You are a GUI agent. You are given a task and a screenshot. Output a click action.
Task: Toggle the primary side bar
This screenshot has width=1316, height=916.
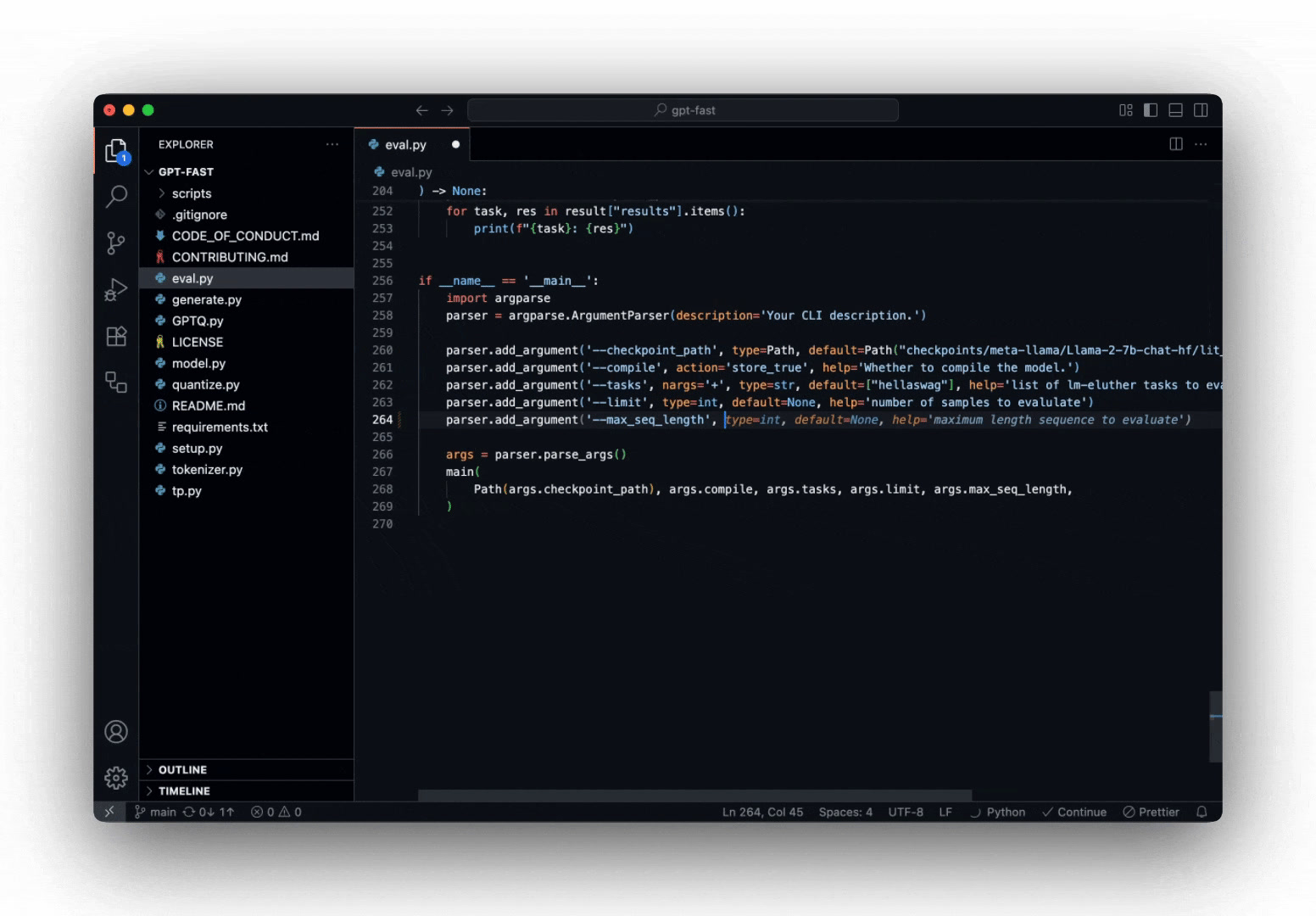(1151, 110)
